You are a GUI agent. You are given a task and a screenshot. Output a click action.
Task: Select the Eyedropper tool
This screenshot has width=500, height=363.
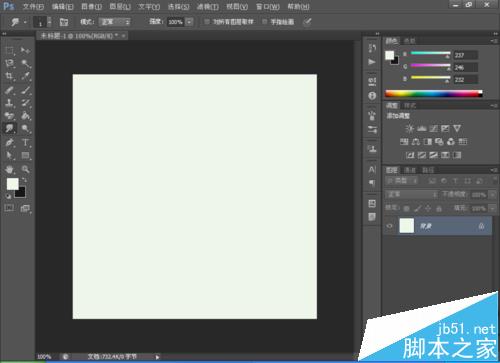(x=25, y=76)
